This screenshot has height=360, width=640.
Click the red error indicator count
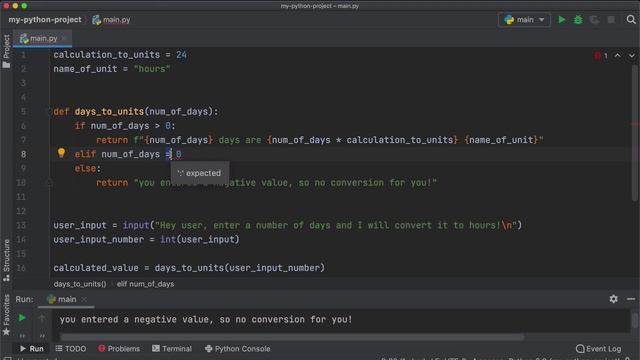(601, 56)
